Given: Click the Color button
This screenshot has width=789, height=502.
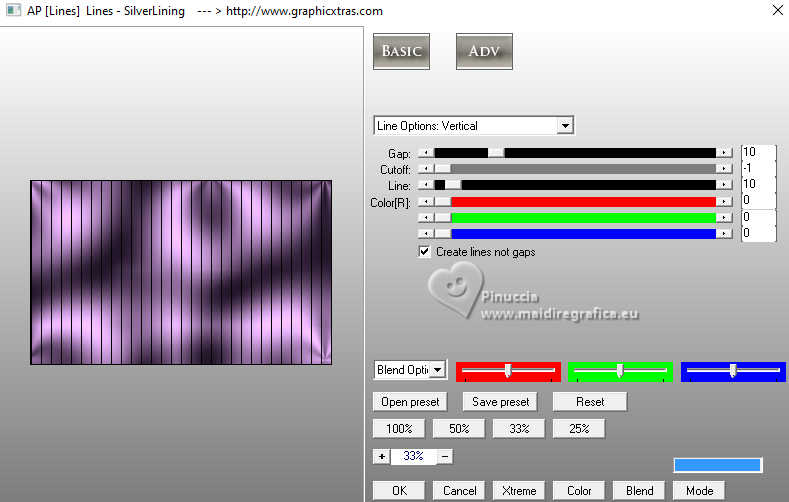Looking at the screenshot, I should click(579, 490).
